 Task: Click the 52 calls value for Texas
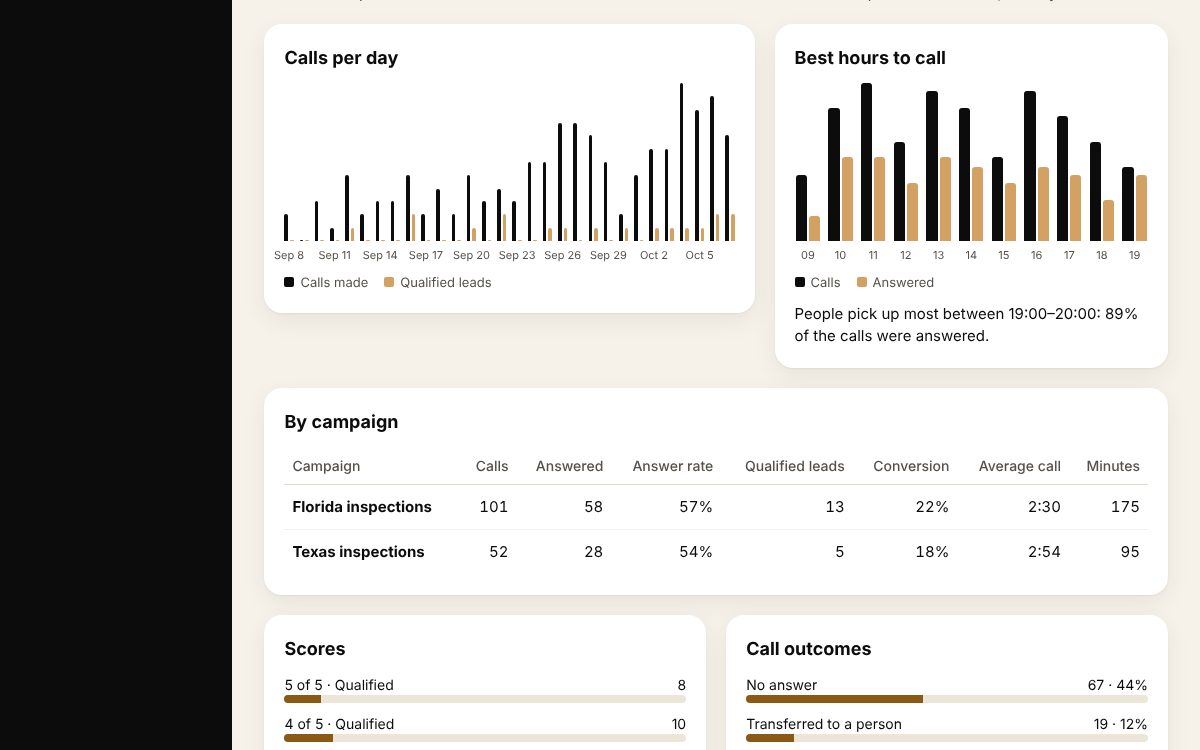(497, 552)
